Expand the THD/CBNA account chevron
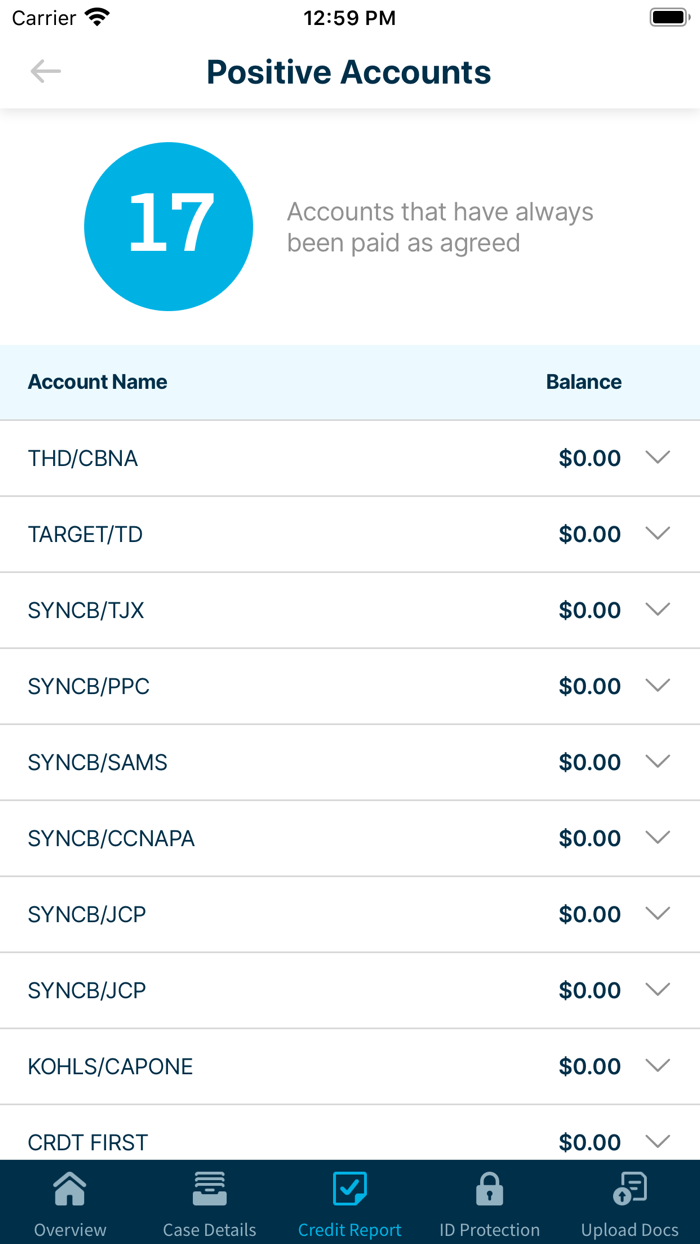Screen dimensions: 700x1244 [657, 458]
